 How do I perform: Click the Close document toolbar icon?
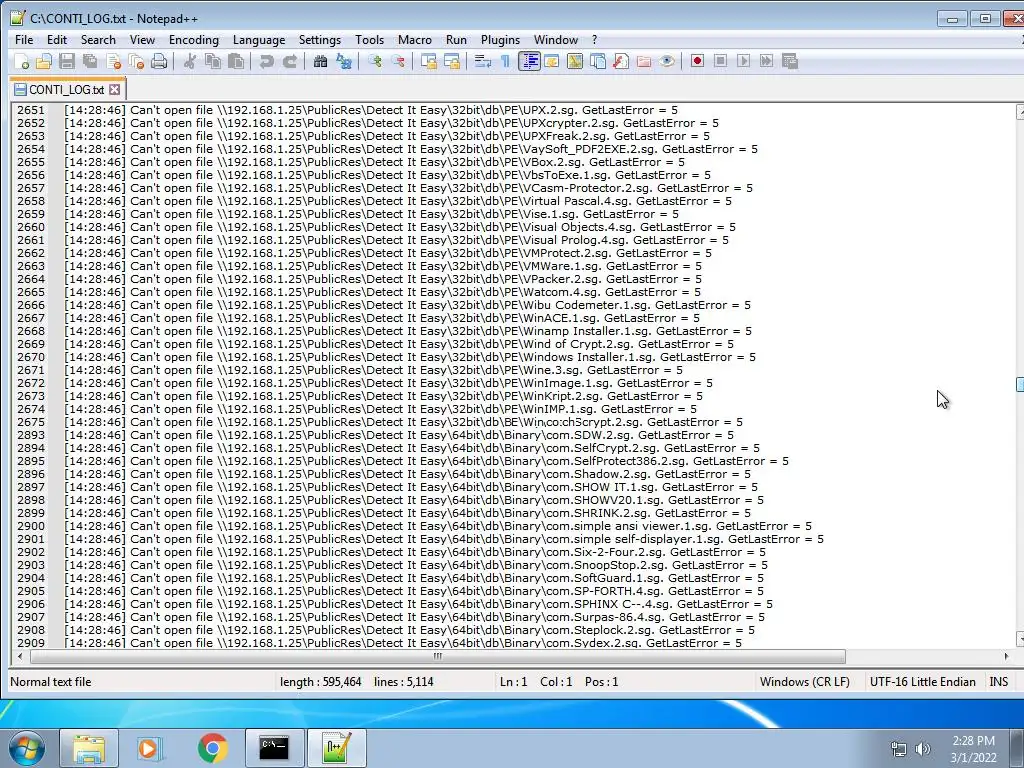click(114, 61)
